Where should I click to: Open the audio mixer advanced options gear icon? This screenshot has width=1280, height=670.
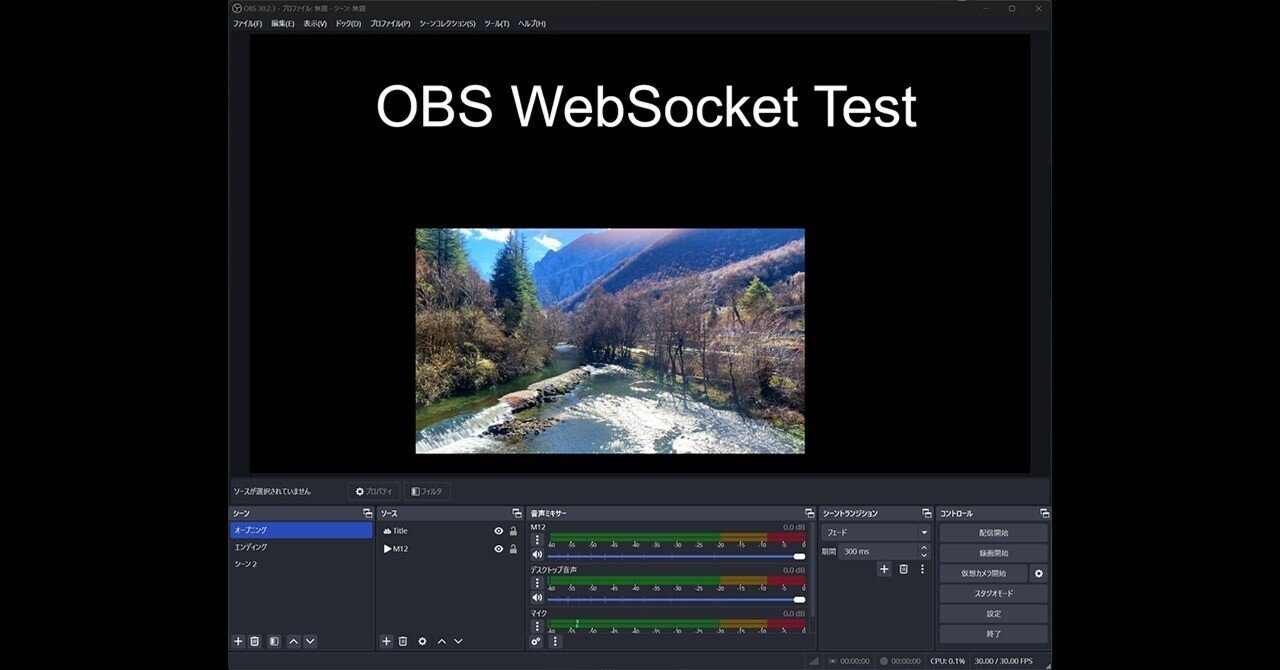pyautogui.click(x=535, y=641)
